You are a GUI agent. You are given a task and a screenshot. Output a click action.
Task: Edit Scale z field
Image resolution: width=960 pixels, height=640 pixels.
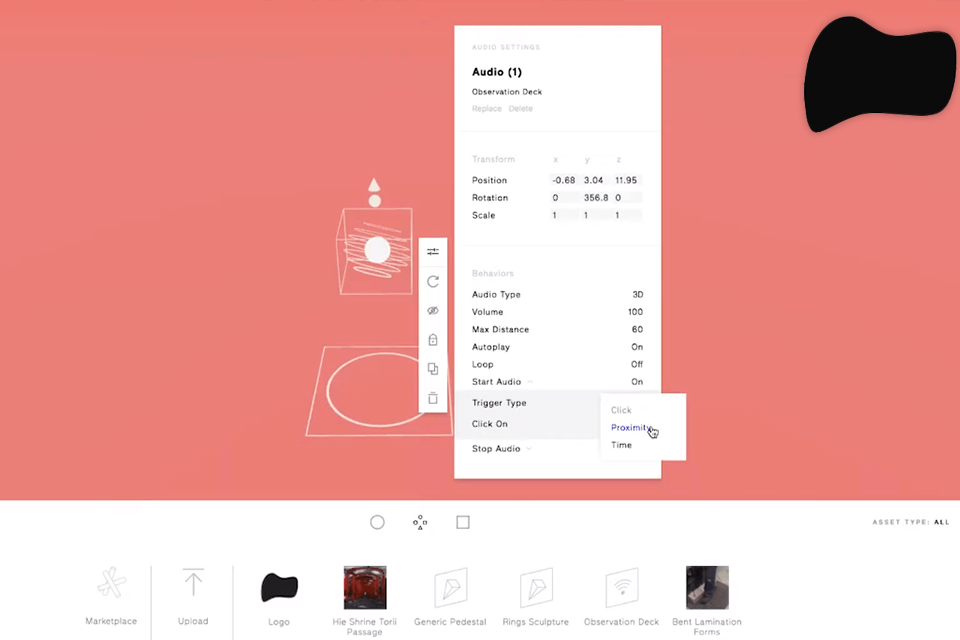(627, 215)
